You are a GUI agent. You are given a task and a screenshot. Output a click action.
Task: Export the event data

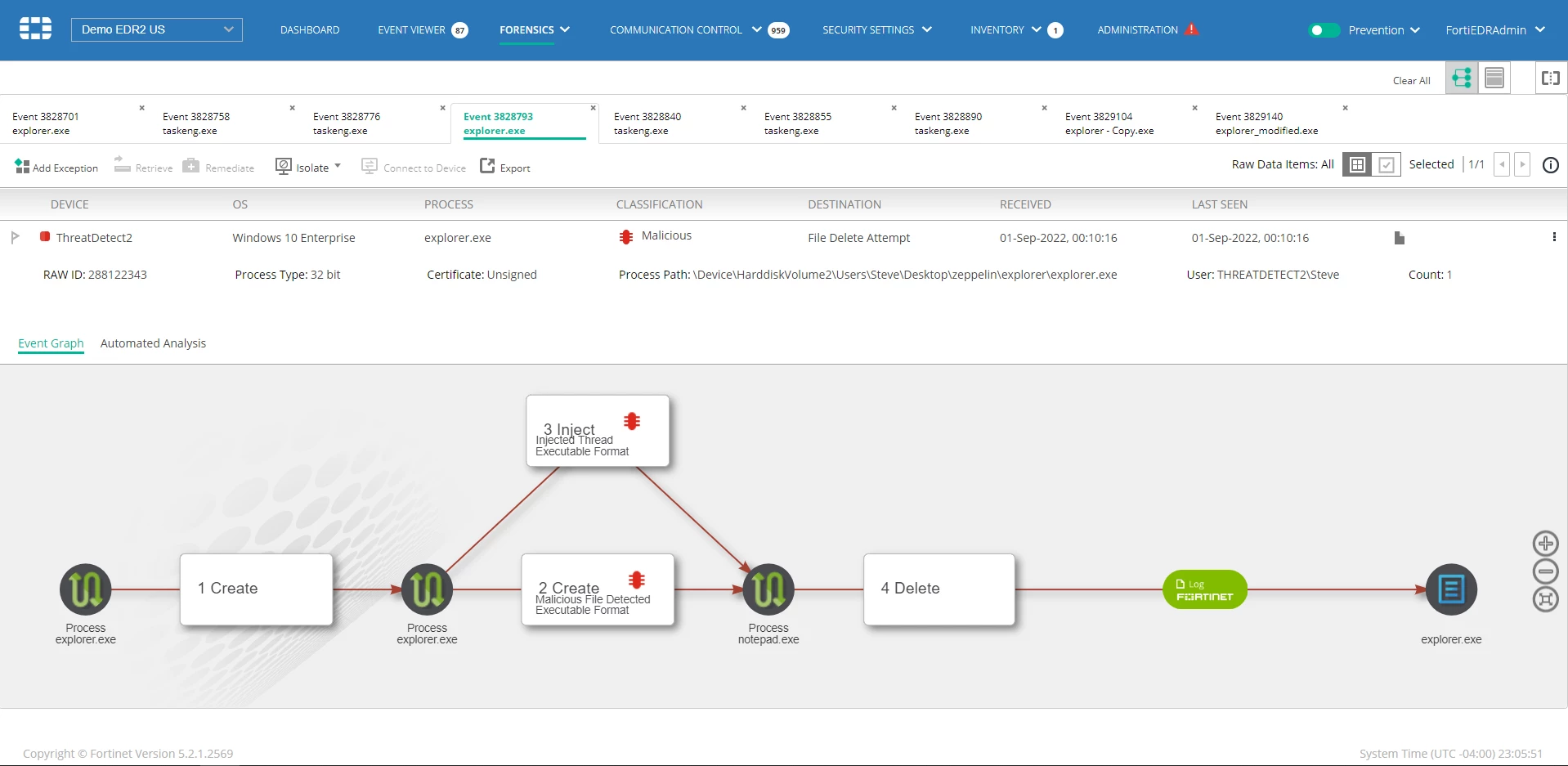[x=505, y=167]
